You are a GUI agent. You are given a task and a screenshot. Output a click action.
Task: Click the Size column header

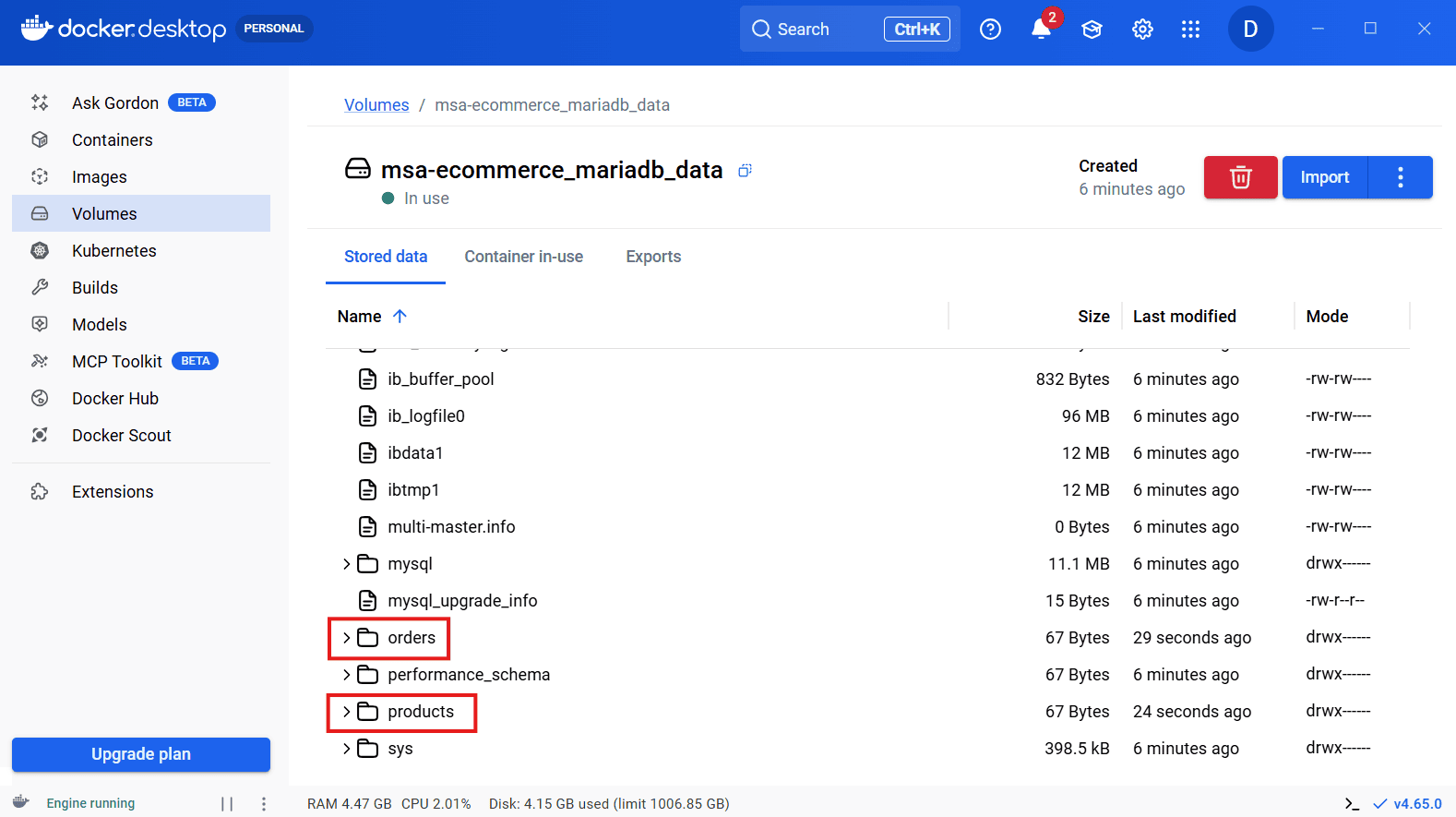pyautogui.click(x=1093, y=317)
